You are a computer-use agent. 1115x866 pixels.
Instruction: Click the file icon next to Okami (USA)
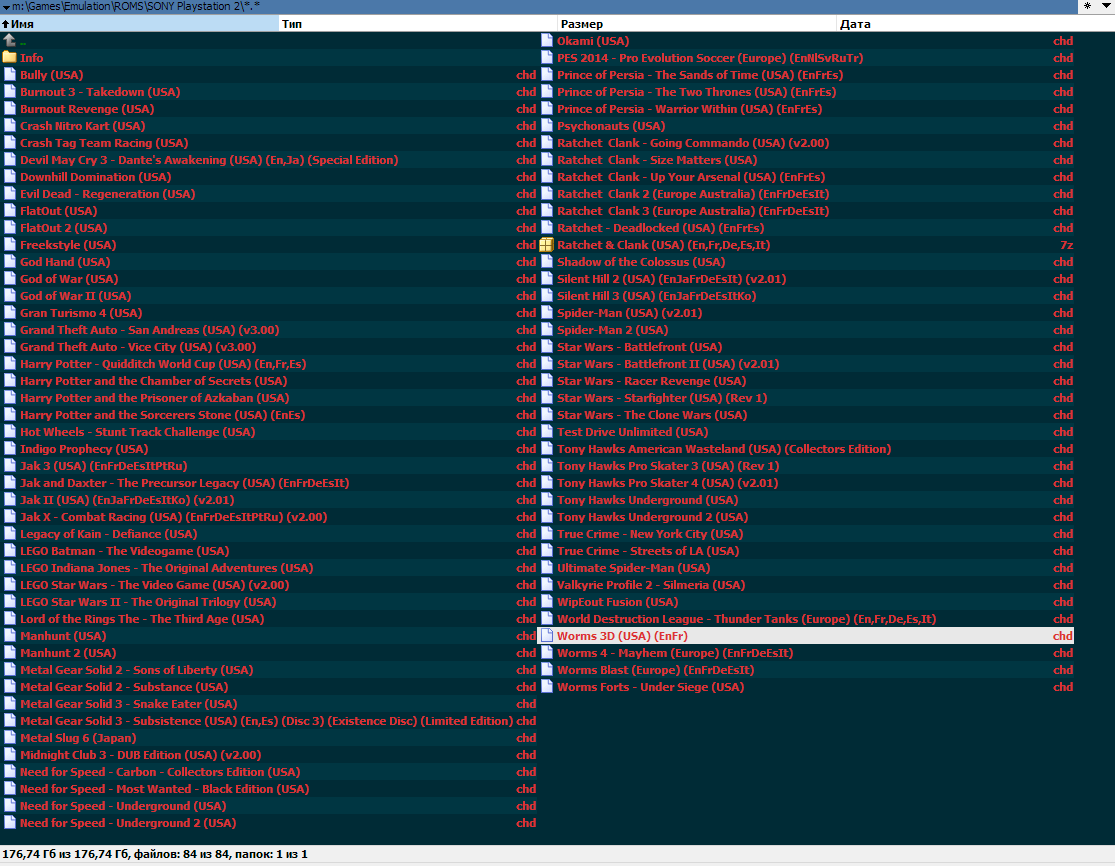click(546, 41)
